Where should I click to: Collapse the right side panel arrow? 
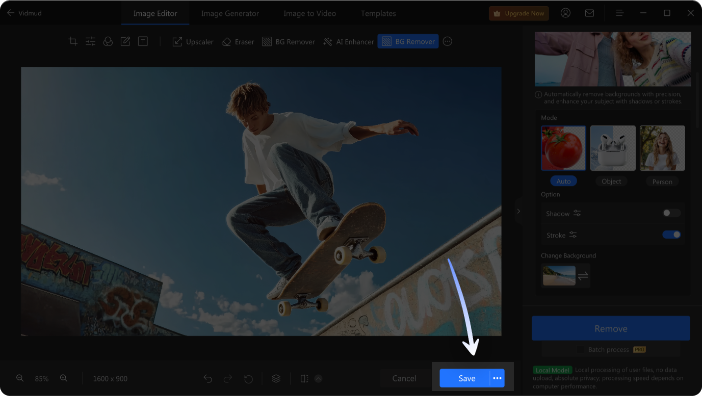pos(518,211)
